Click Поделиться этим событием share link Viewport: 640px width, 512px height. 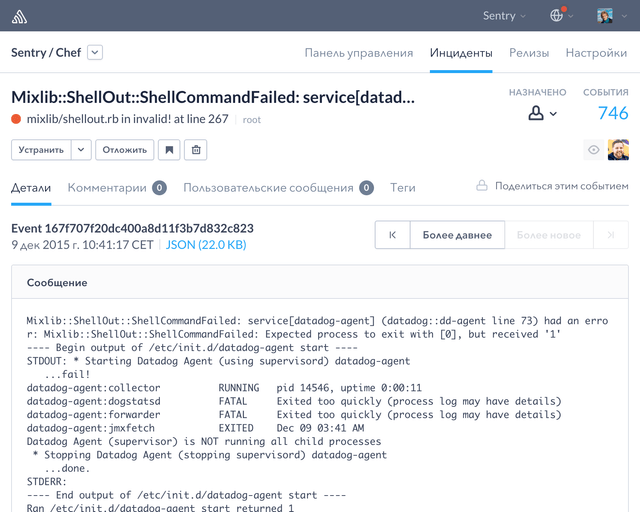[x=562, y=186]
